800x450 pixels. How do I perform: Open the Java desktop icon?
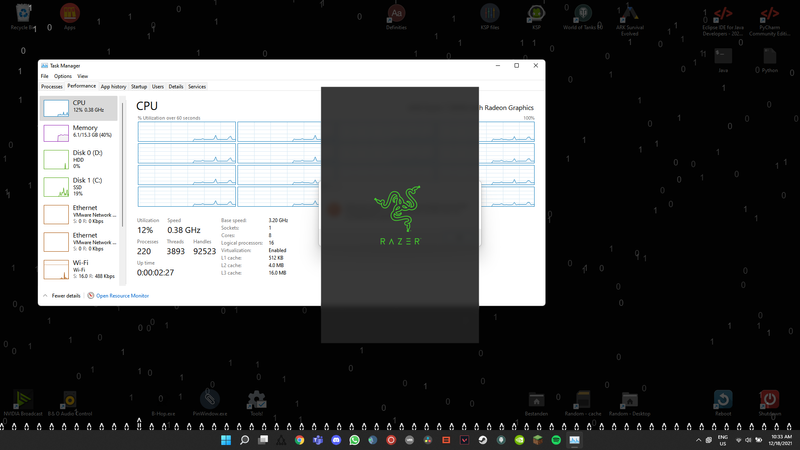tap(723, 60)
